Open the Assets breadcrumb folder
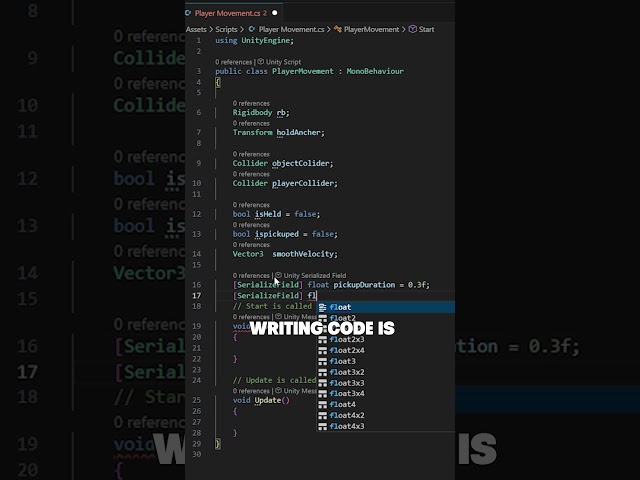Image resolution: width=640 pixels, height=480 pixels. pyautogui.click(x=196, y=30)
